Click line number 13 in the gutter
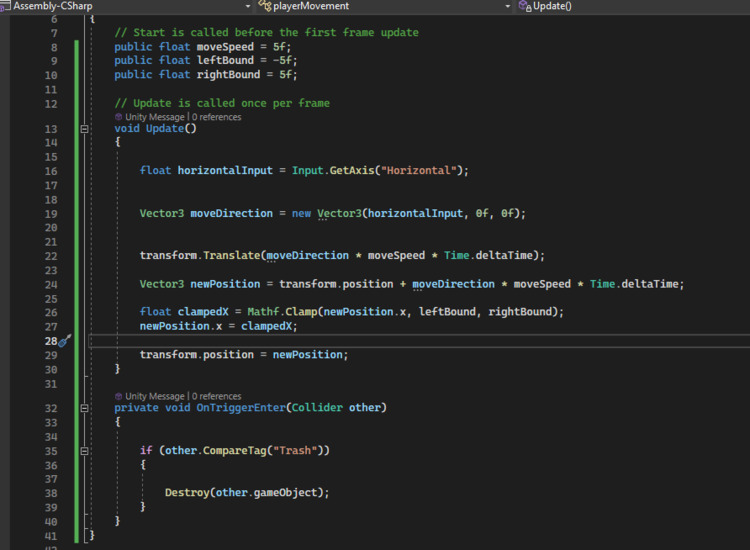Image resolution: width=750 pixels, height=550 pixels. [x=51, y=129]
